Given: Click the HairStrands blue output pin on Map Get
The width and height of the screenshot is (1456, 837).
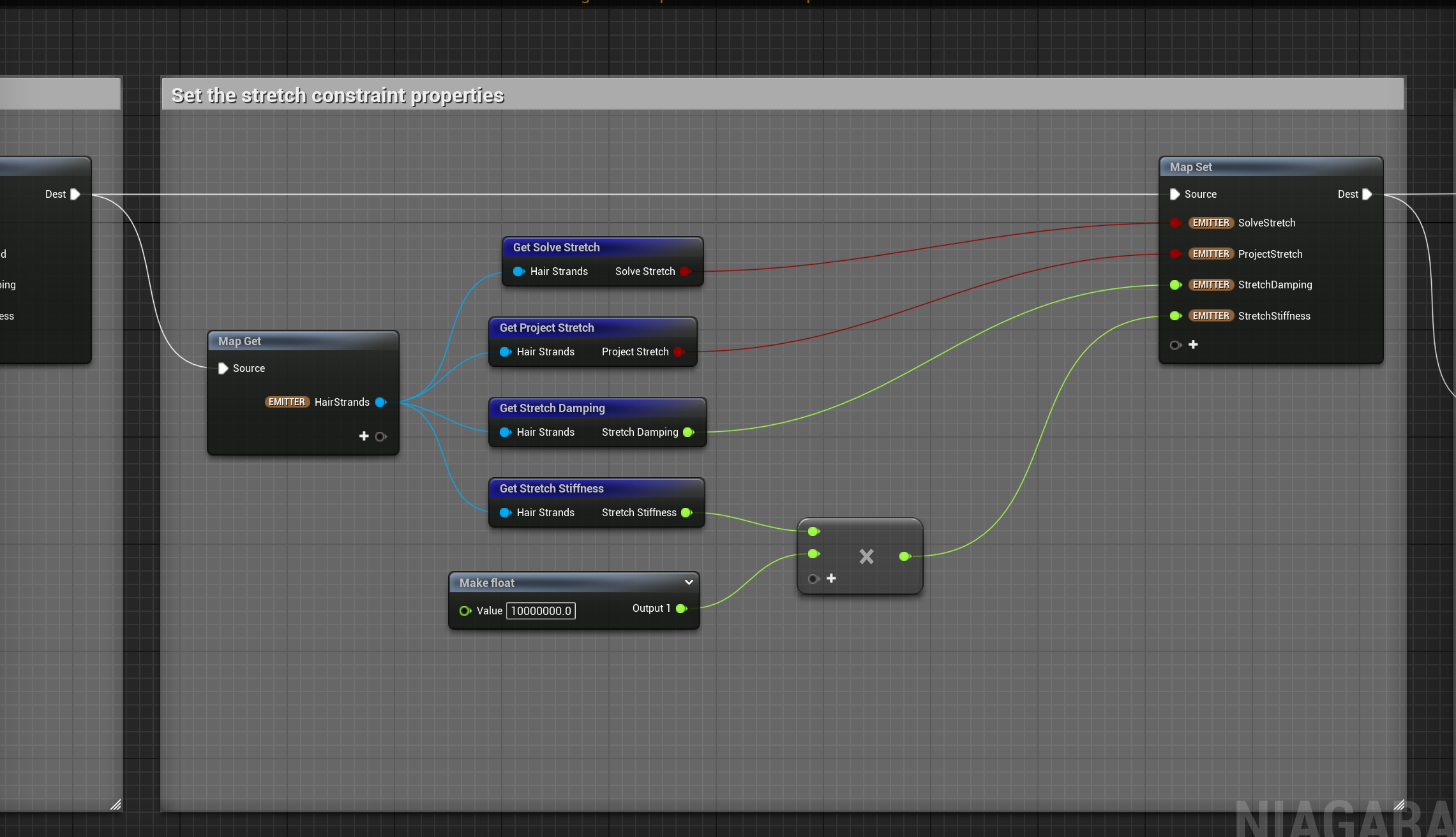Looking at the screenshot, I should tap(380, 402).
